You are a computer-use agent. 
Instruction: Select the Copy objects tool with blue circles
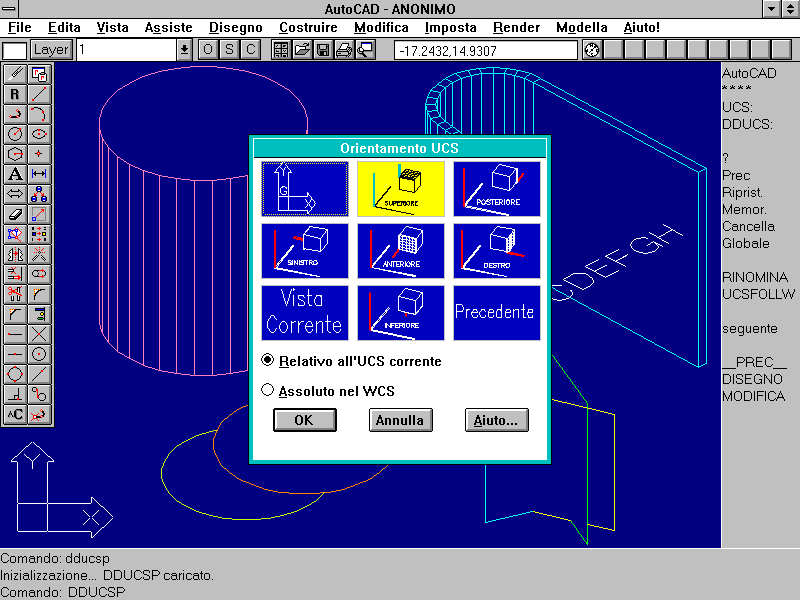[39, 194]
